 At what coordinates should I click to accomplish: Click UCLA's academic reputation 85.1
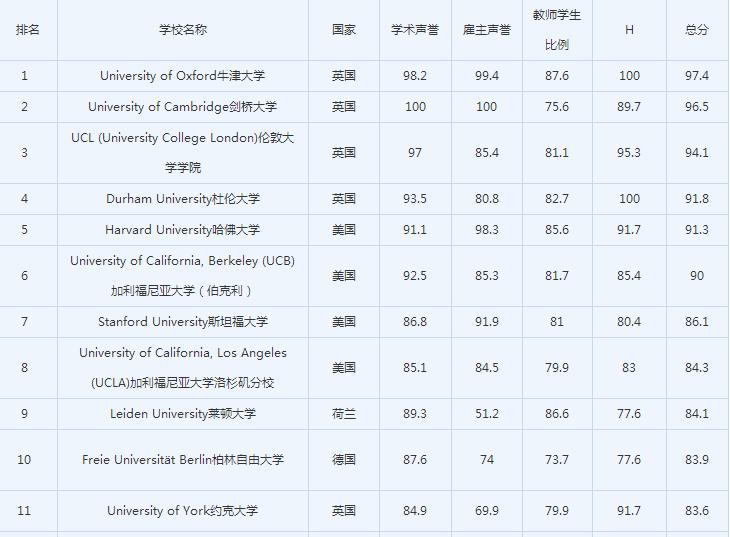tap(415, 368)
